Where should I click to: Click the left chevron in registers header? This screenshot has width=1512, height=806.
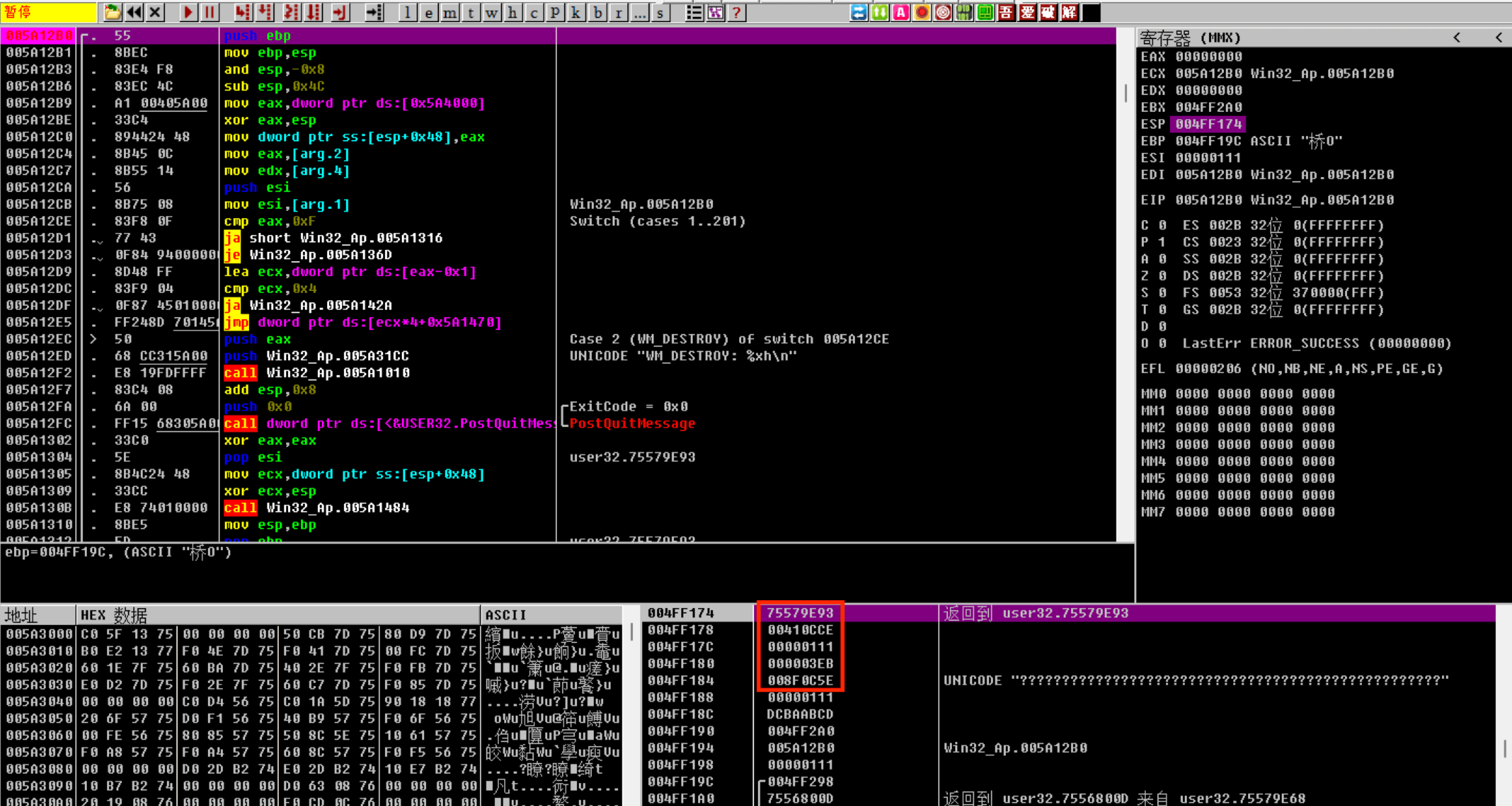(x=1456, y=38)
